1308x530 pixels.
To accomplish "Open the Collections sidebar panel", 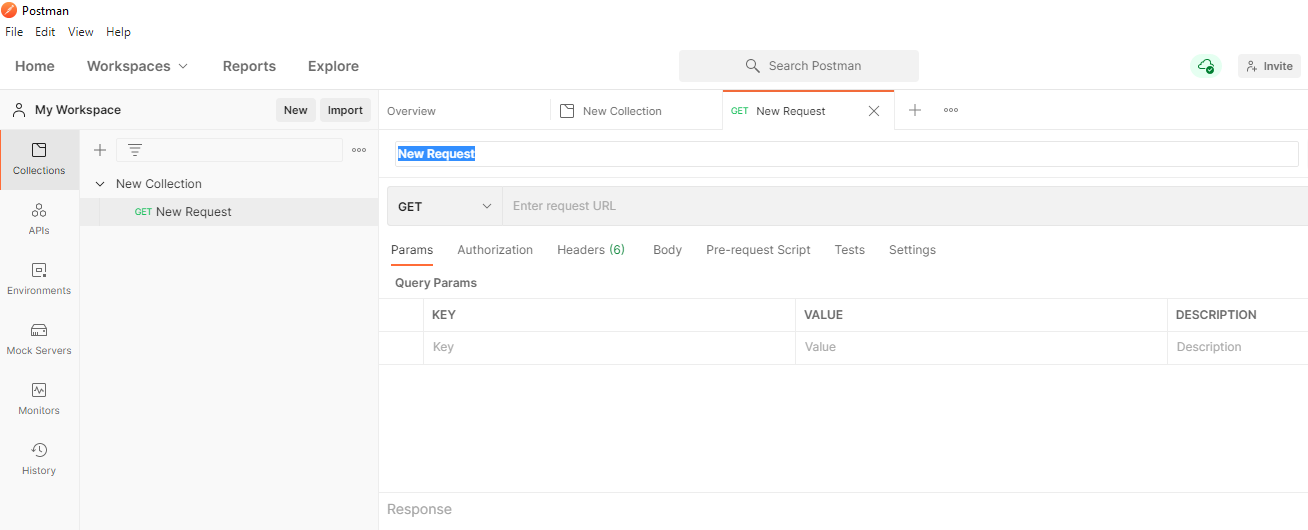I will click(x=39, y=159).
